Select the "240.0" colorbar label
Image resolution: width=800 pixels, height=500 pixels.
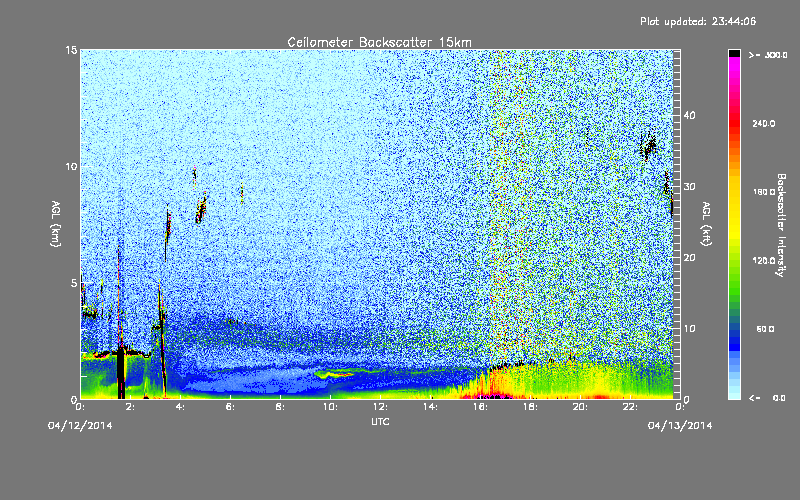[x=764, y=123]
